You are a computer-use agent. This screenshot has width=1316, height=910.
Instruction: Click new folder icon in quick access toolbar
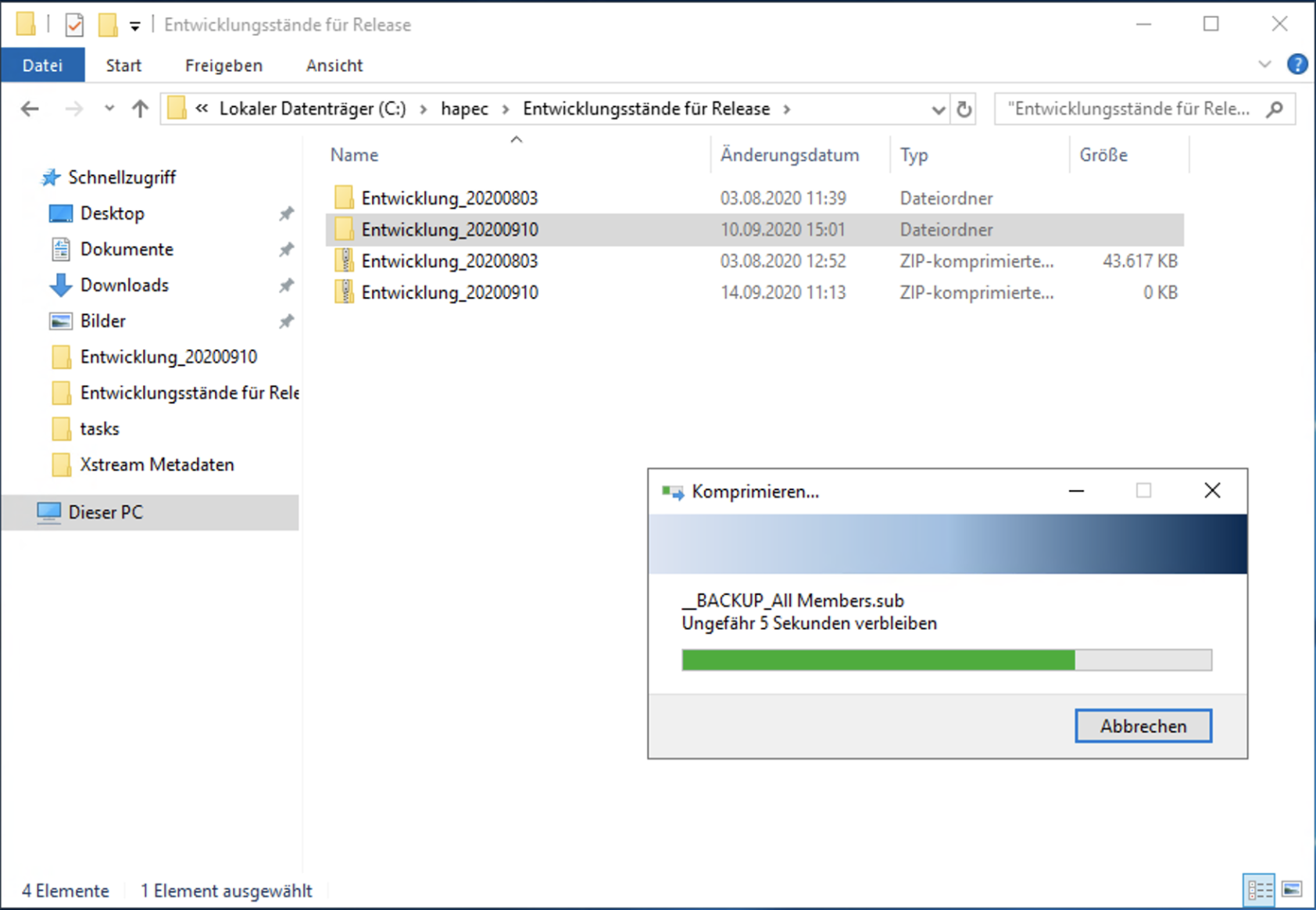[108, 25]
